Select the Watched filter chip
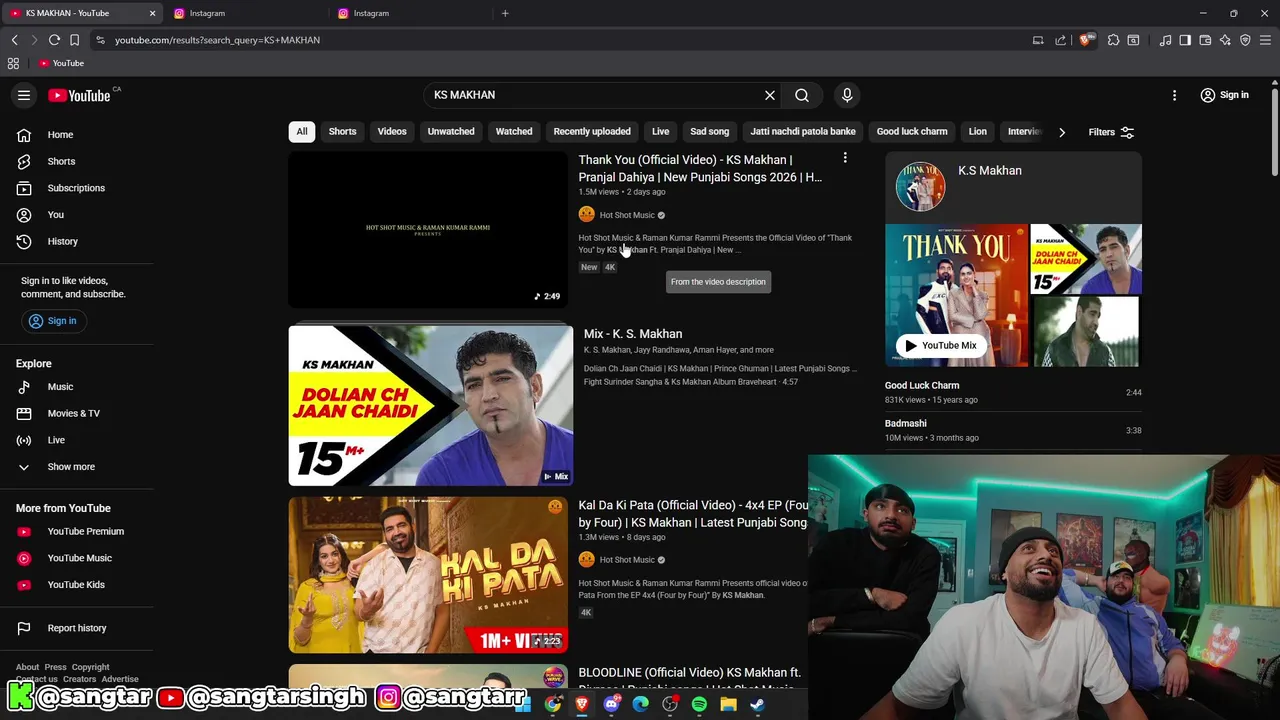 pos(514,131)
